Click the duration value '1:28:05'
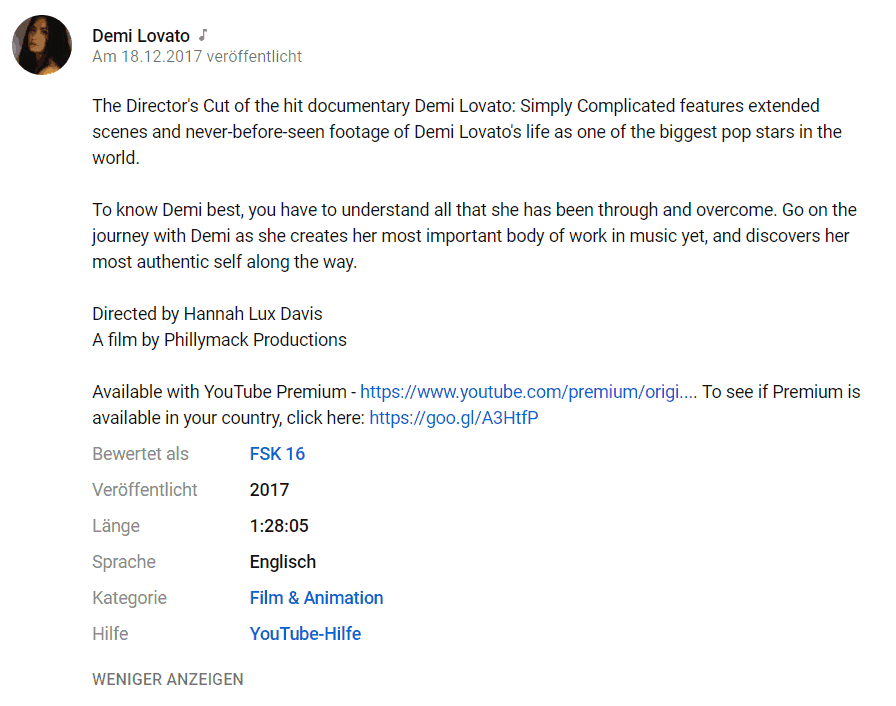Viewport: 896px width, 706px height. point(279,526)
